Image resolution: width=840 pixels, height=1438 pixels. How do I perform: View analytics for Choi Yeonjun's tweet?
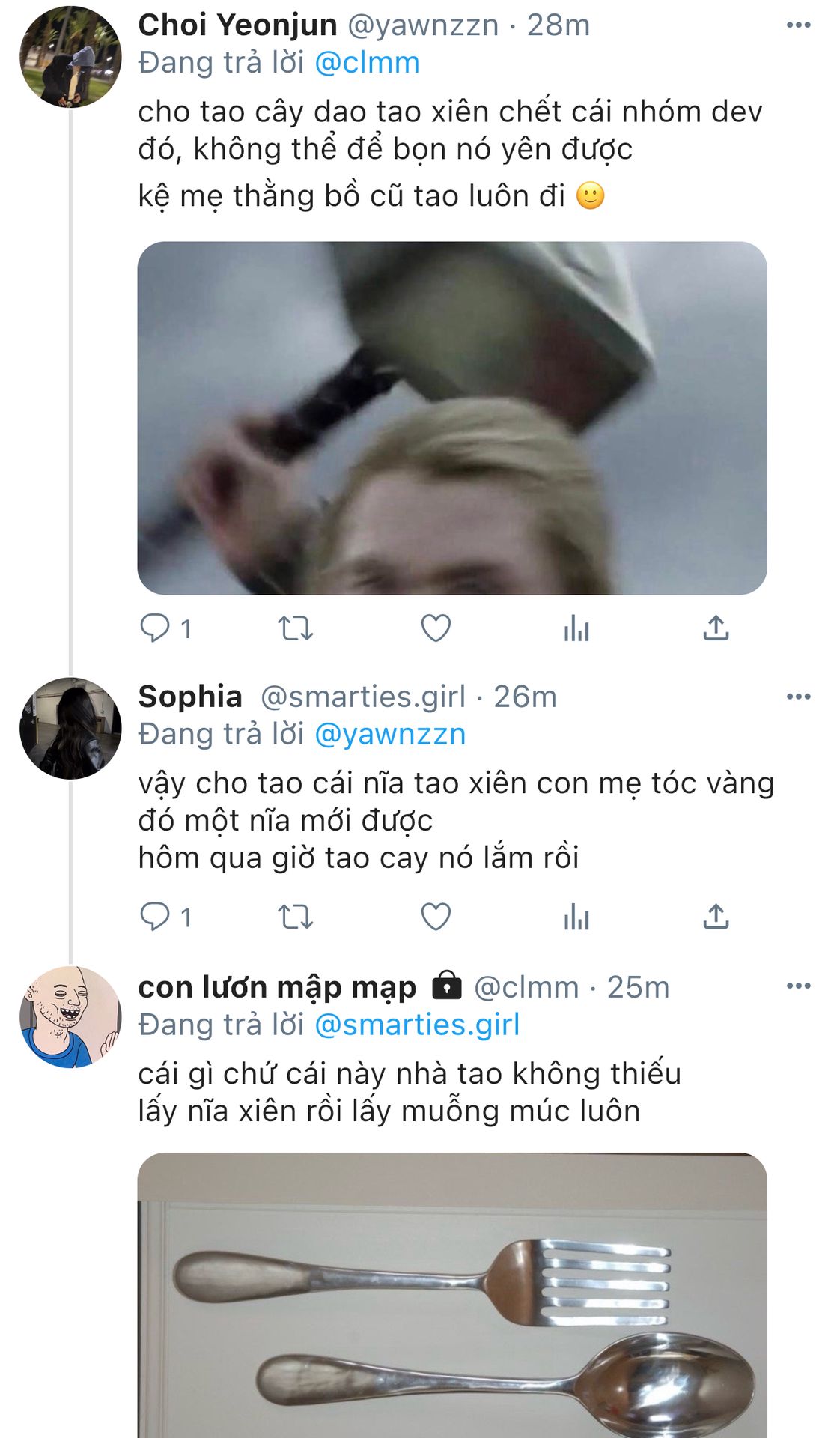pos(576,628)
